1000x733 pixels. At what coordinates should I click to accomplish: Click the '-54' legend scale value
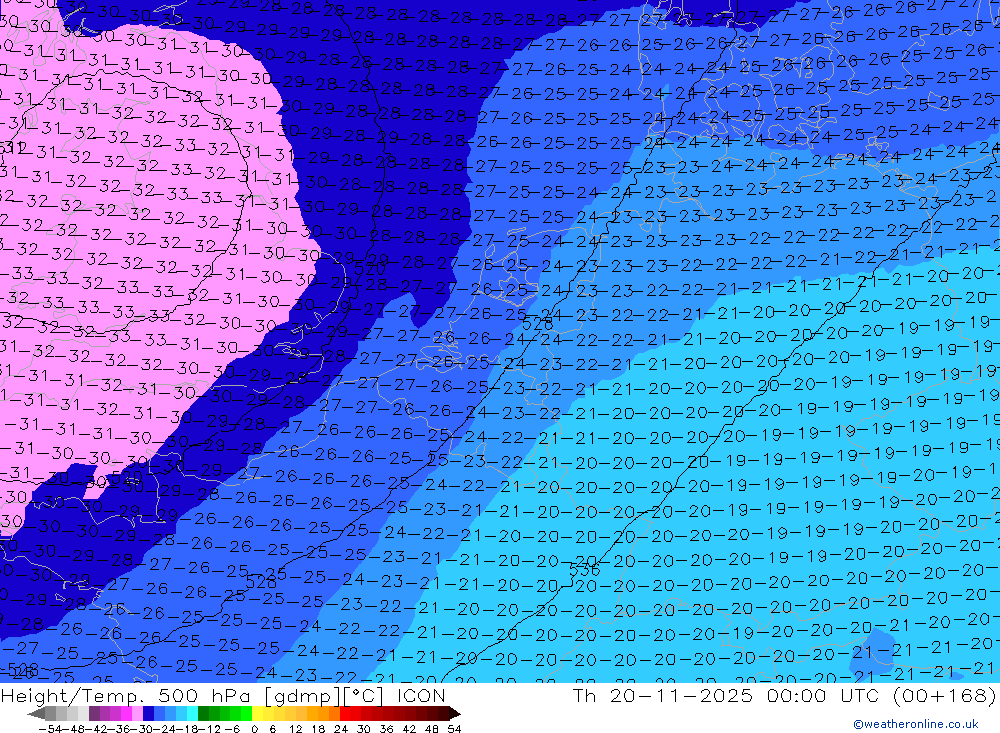(x=50, y=729)
